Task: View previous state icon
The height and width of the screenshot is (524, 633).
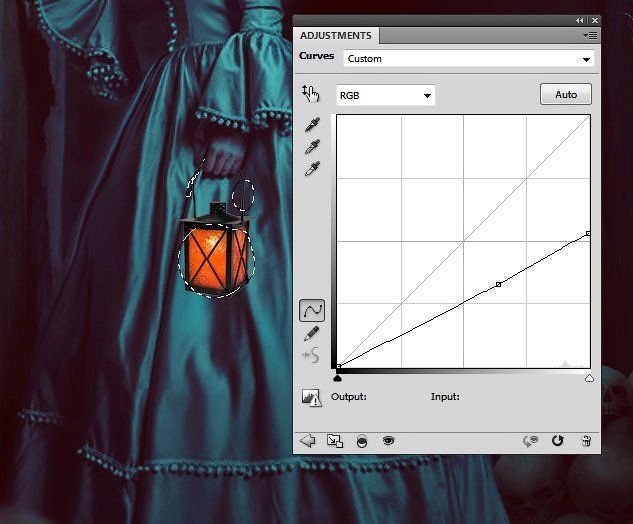Action: click(x=531, y=441)
